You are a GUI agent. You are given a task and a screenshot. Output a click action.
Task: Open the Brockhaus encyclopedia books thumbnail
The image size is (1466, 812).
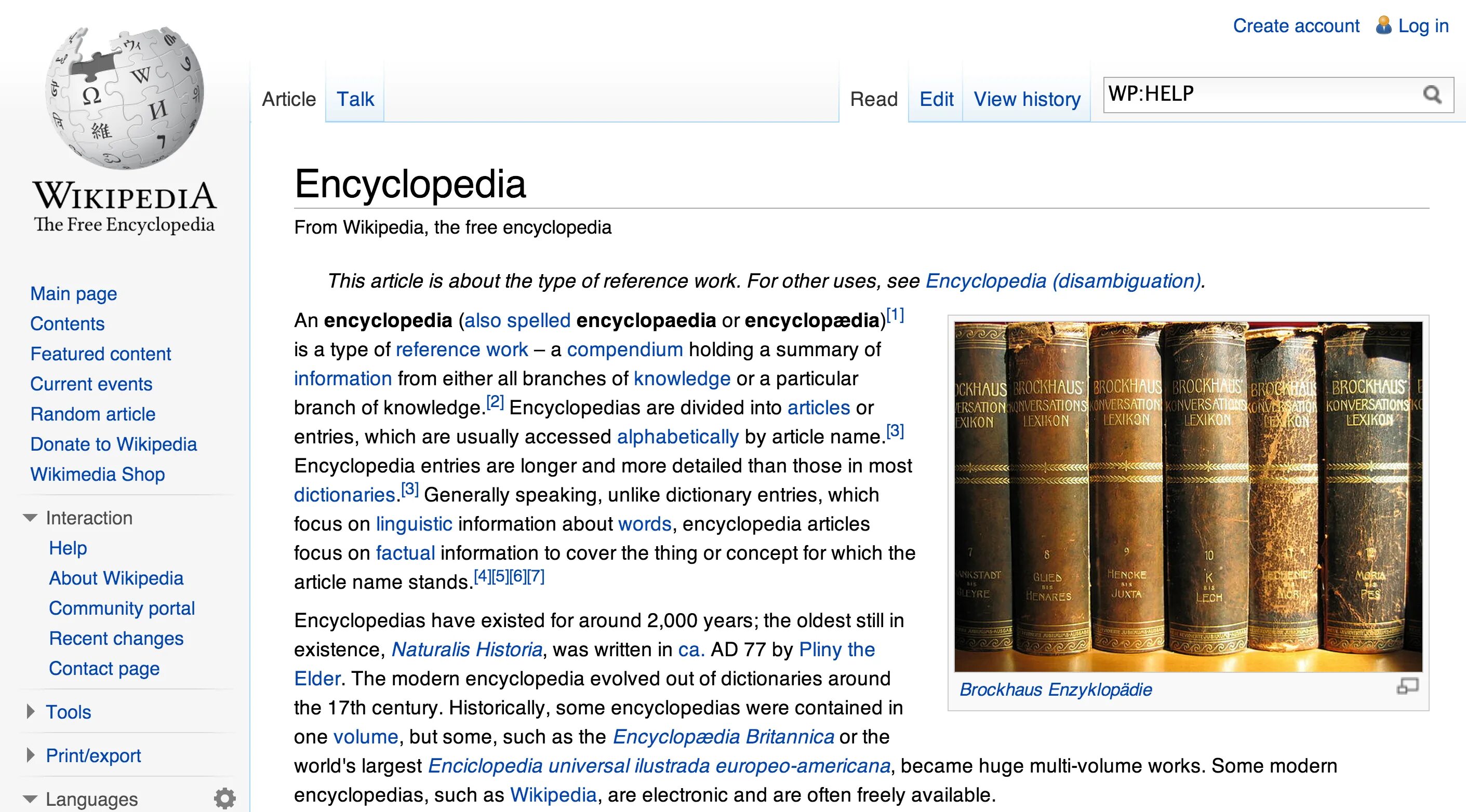click(x=1188, y=496)
